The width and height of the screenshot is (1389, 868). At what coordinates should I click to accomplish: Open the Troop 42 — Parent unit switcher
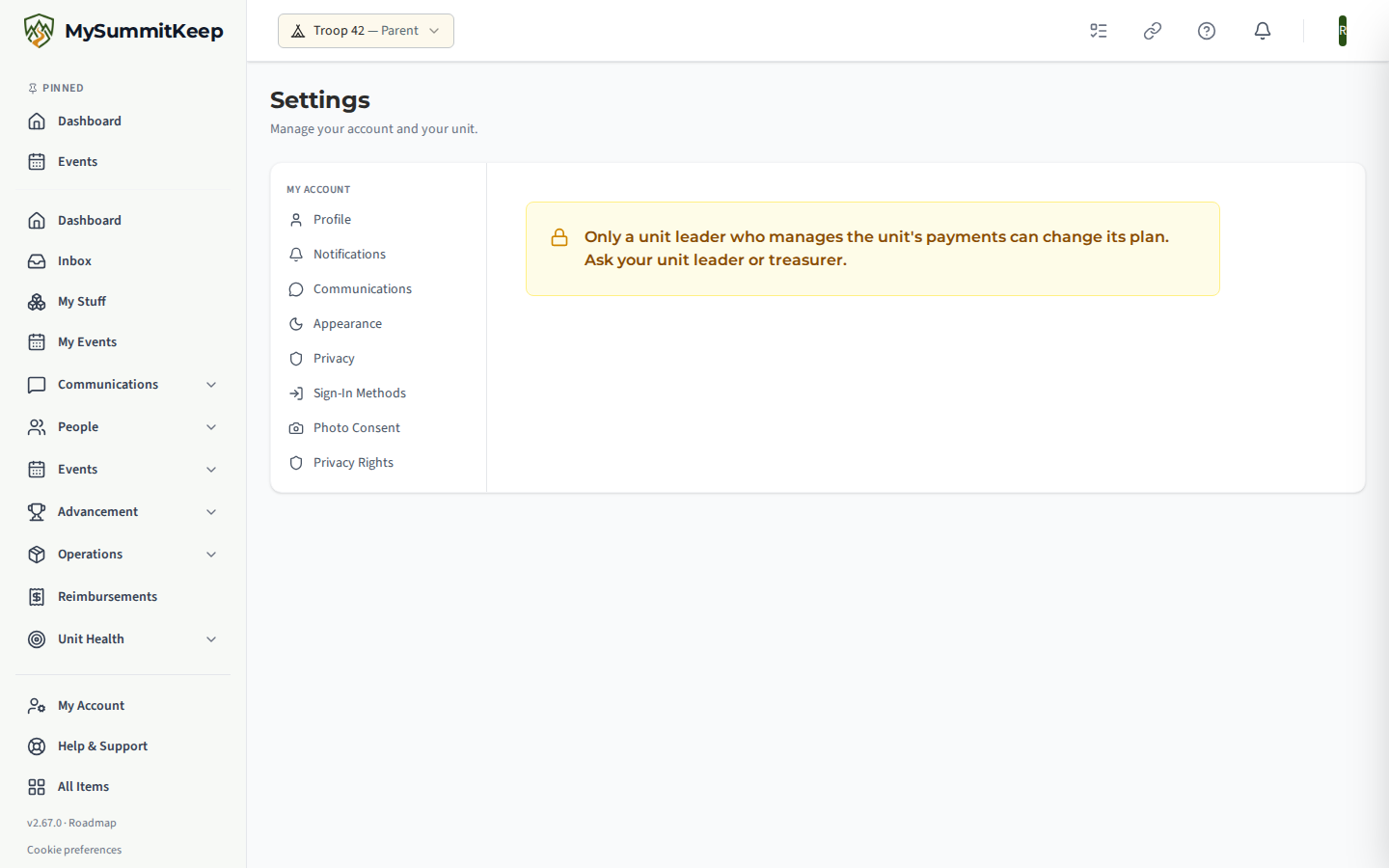coord(366,31)
